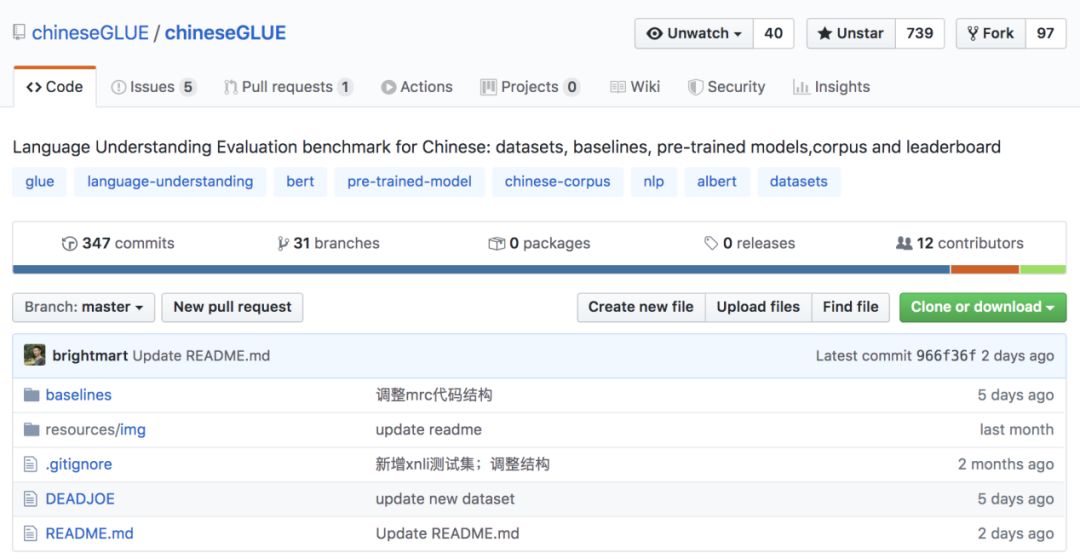
Task: Click the .gitignore file icon
Action: point(30,464)
